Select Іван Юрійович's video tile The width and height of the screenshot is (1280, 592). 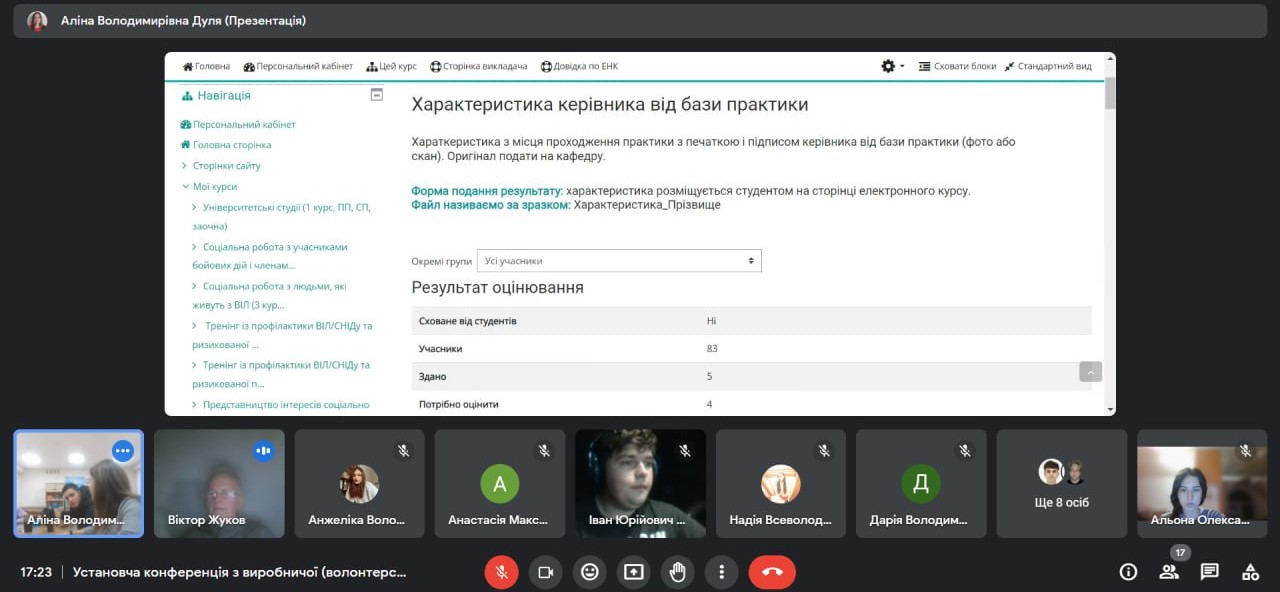click(x=640, y=484)
